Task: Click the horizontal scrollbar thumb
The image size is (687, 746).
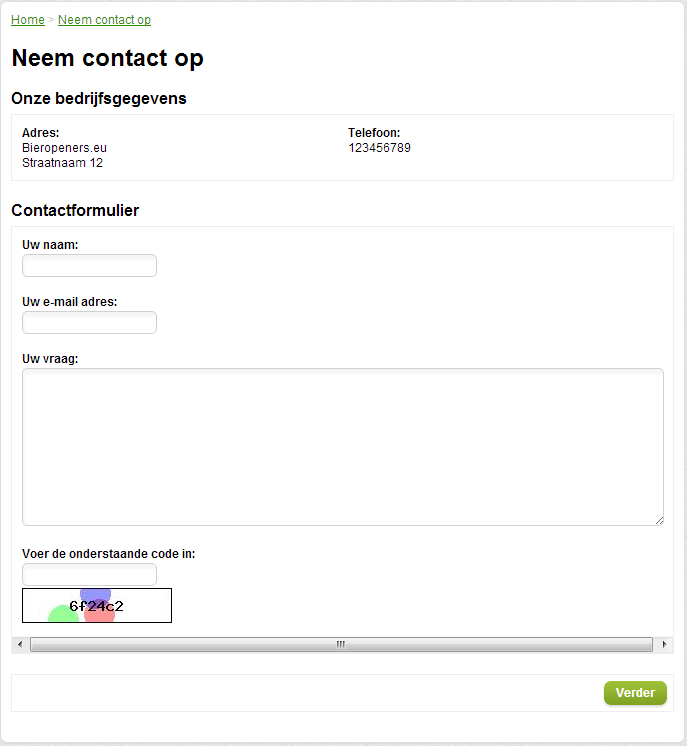Action: [340, 645]
